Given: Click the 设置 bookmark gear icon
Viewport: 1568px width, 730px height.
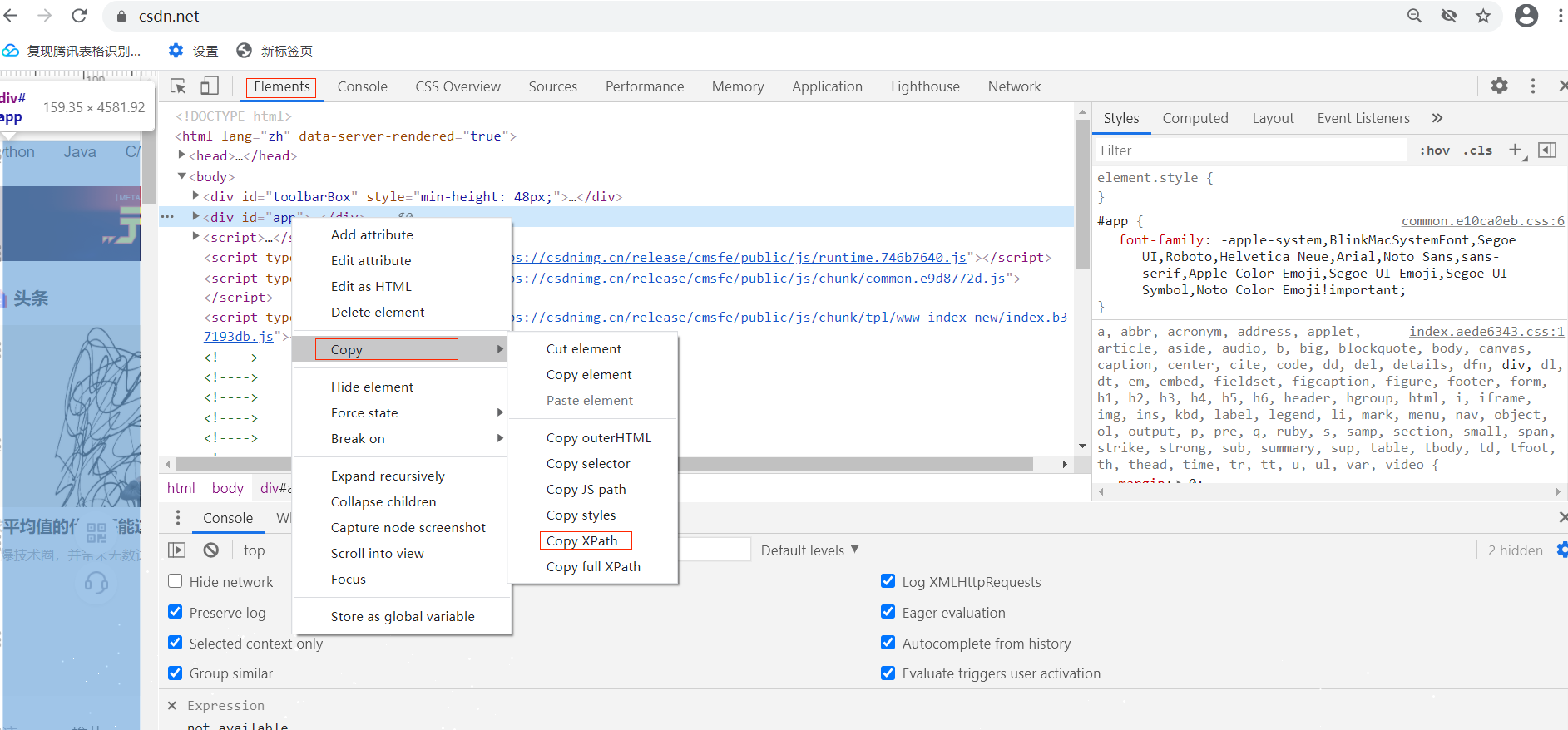Looking at the screenshot, I should pos(176,51).
